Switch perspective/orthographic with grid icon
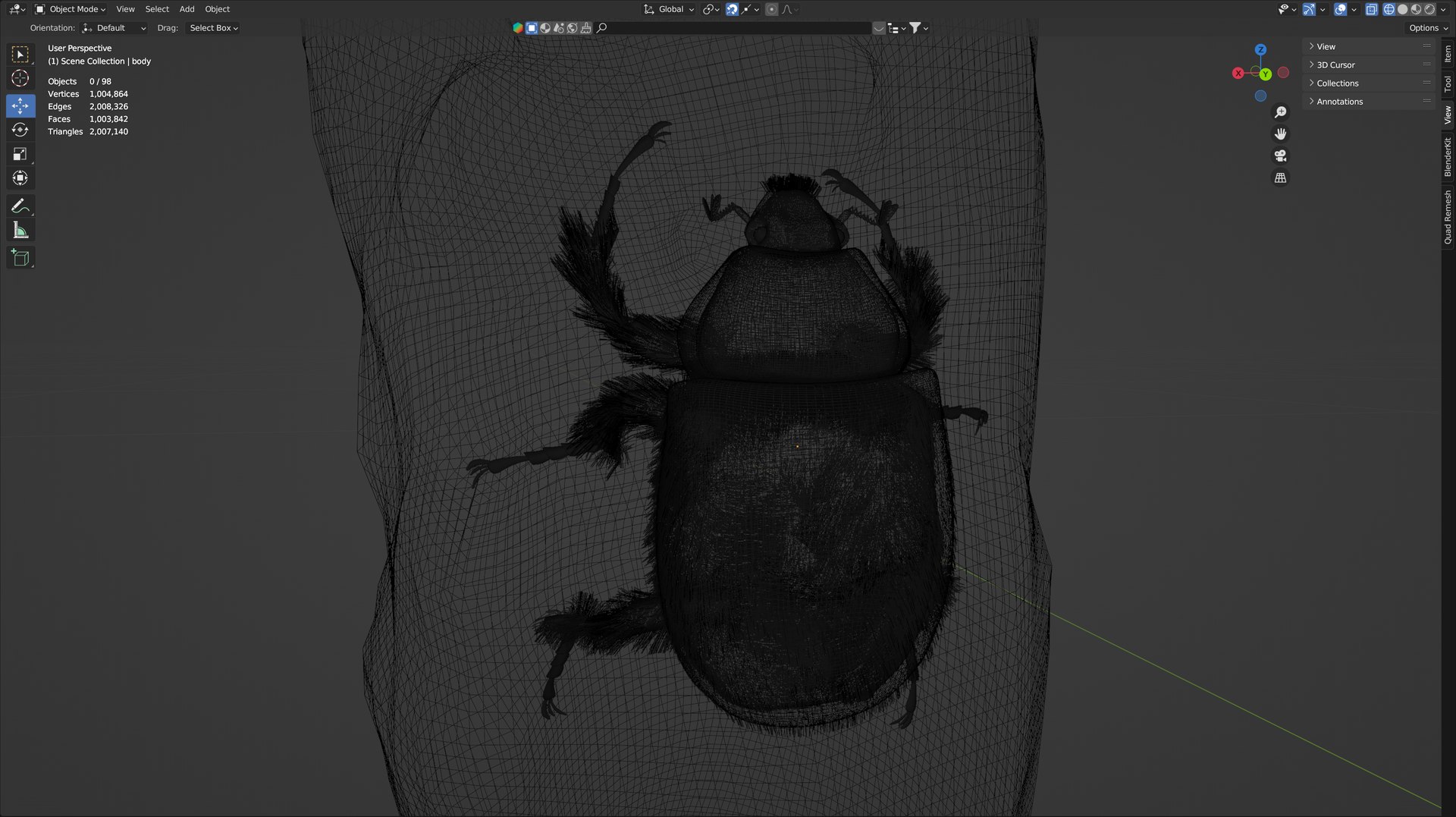This screenshot has width=1456, height=817. [1280, 178]
